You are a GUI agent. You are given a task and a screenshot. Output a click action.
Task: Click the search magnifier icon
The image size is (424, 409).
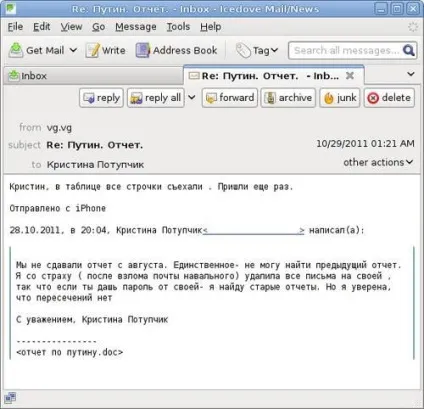click(408, 50)
